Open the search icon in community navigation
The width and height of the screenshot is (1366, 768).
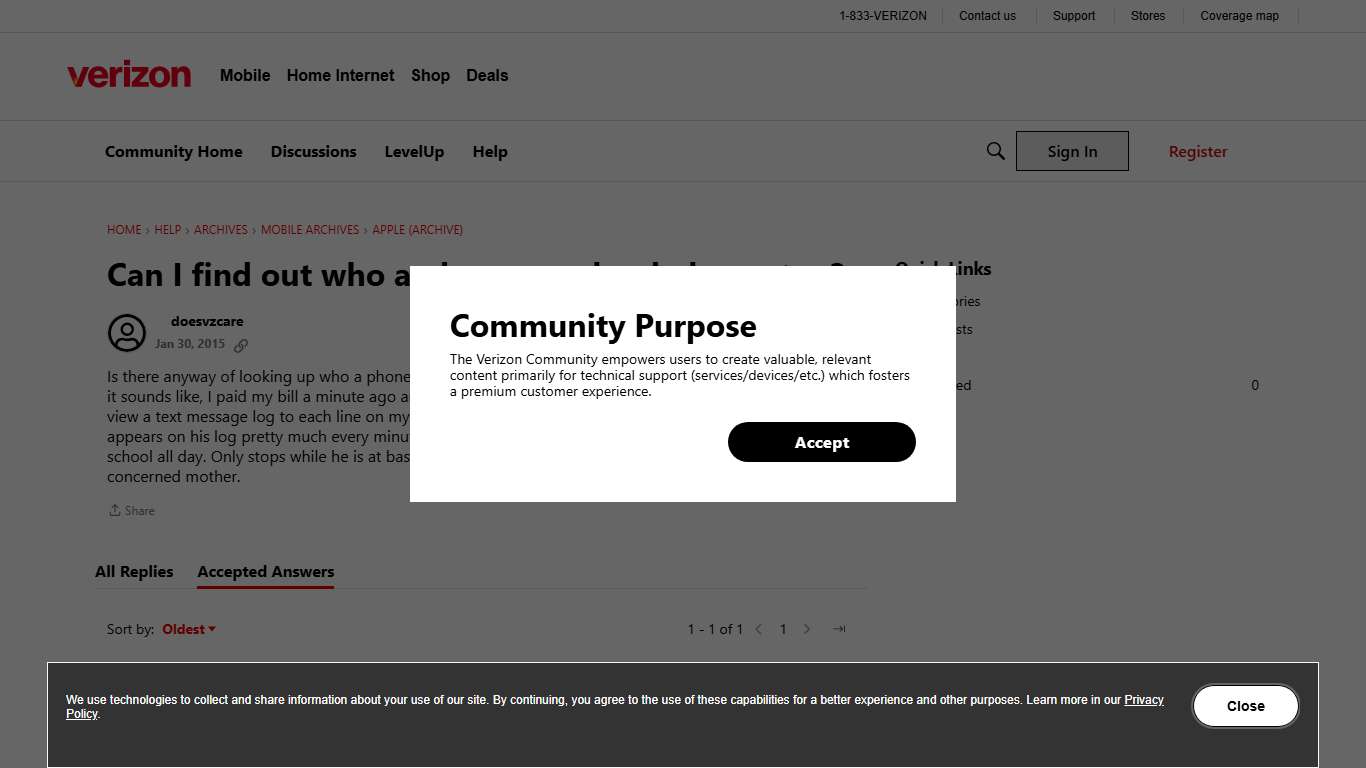[x=995, y=150]
